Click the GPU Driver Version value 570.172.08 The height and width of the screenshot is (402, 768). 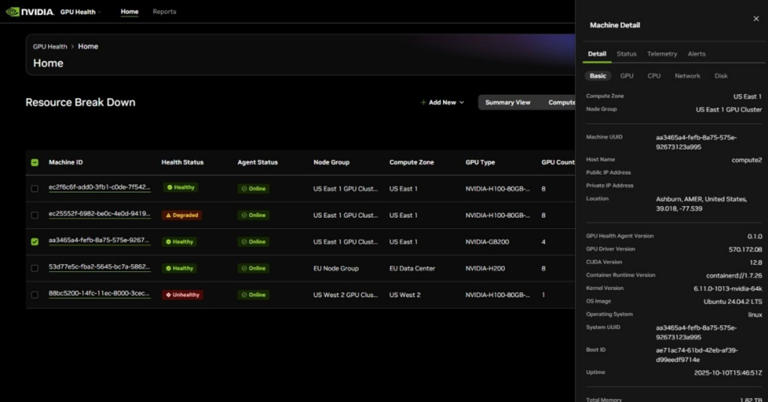click(x=745, y=249)
